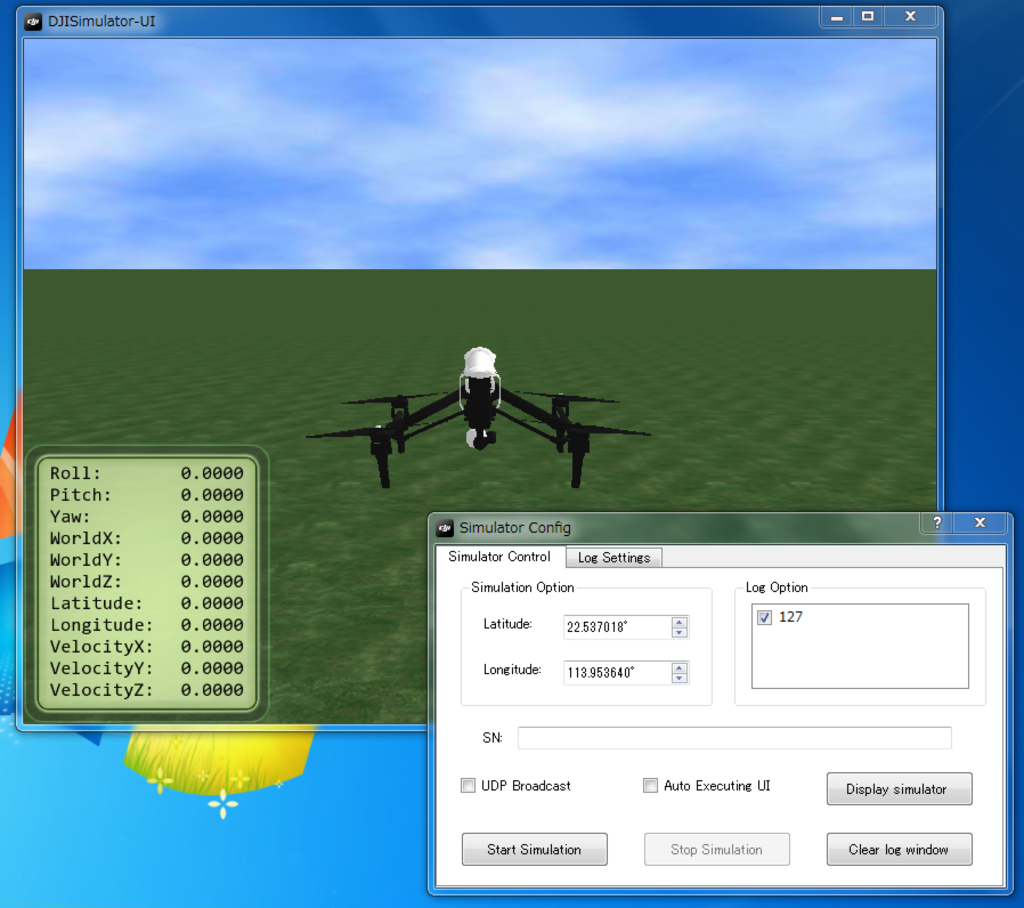Image resolution: width=1024 pixels, height=908 pixels.
Task: Click the Start Simulation button
Action: [x=534, y=849]
